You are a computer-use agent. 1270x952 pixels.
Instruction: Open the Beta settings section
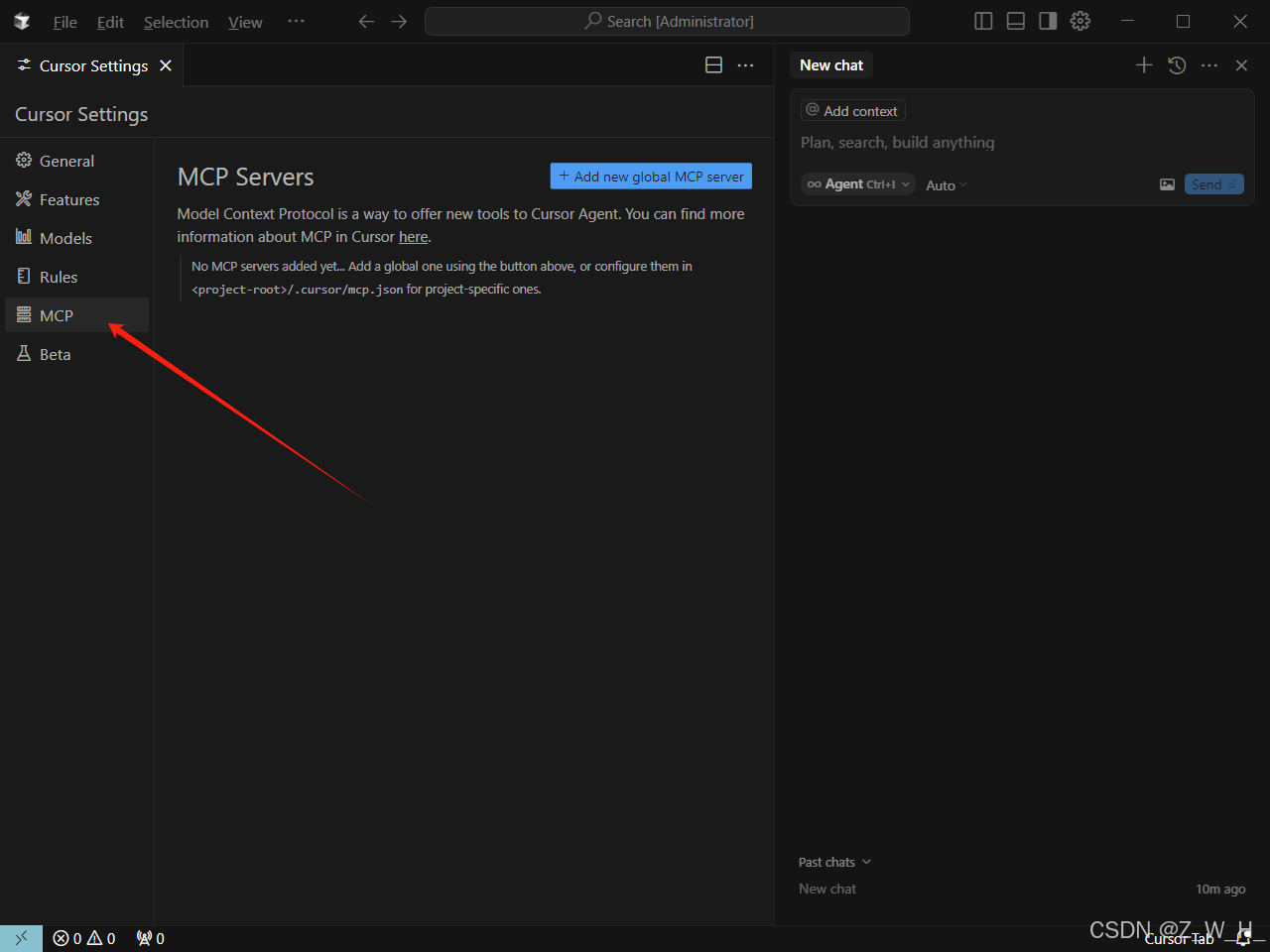coord(76,354)
